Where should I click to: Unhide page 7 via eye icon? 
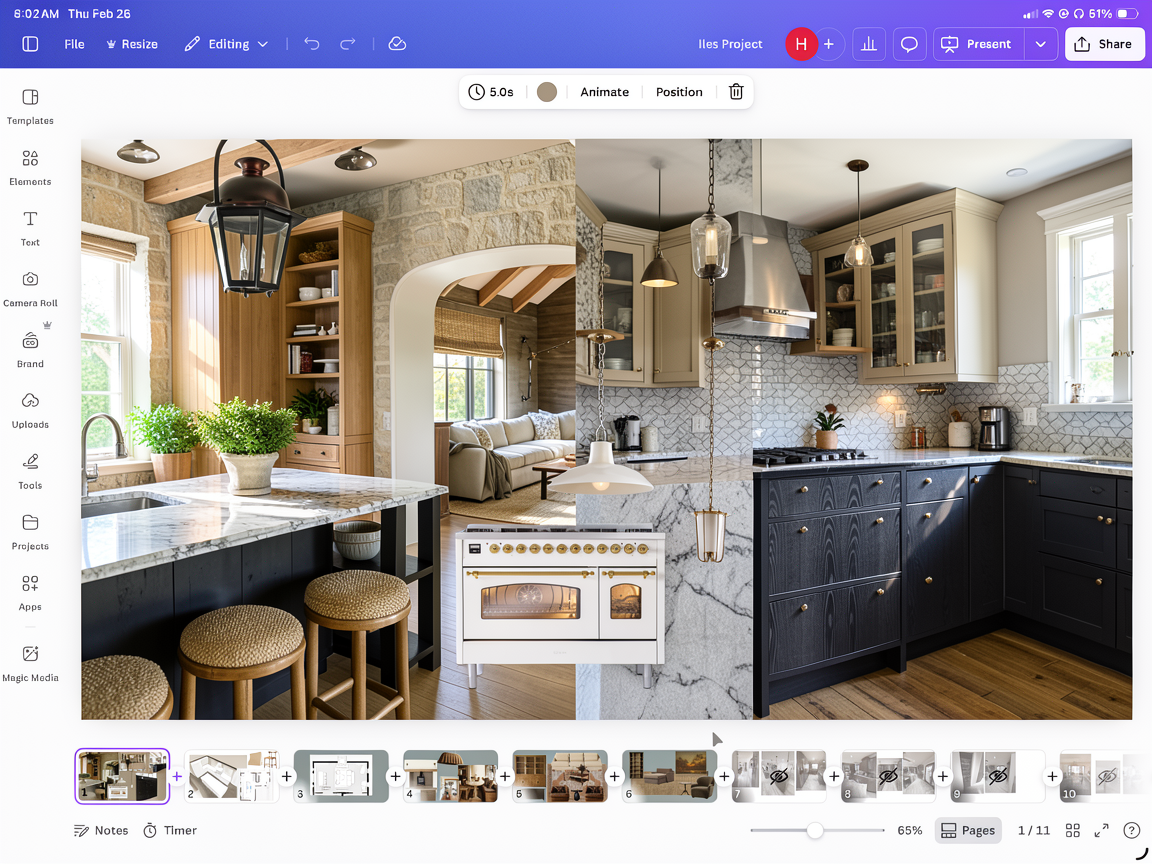point(779,776)
